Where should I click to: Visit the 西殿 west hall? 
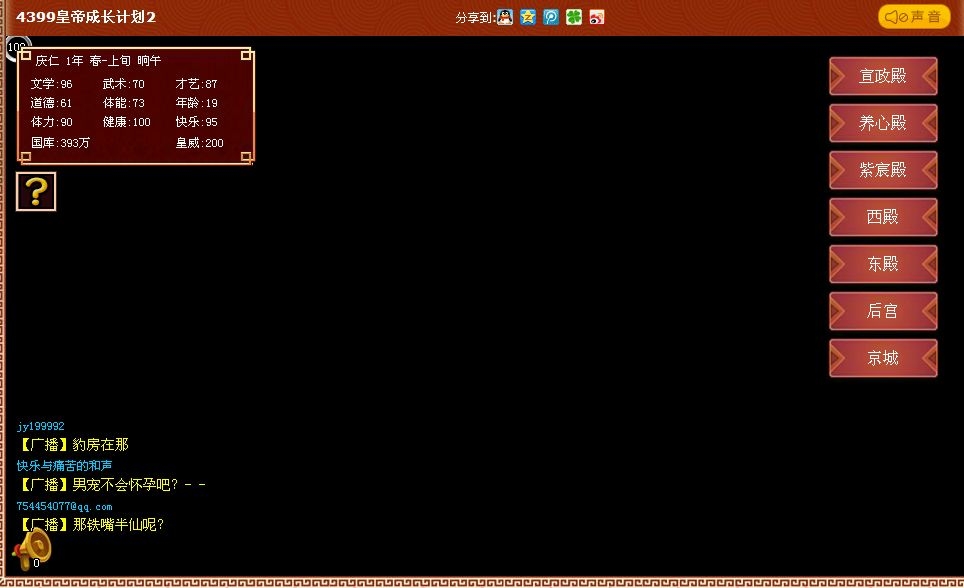pos(883,217)
